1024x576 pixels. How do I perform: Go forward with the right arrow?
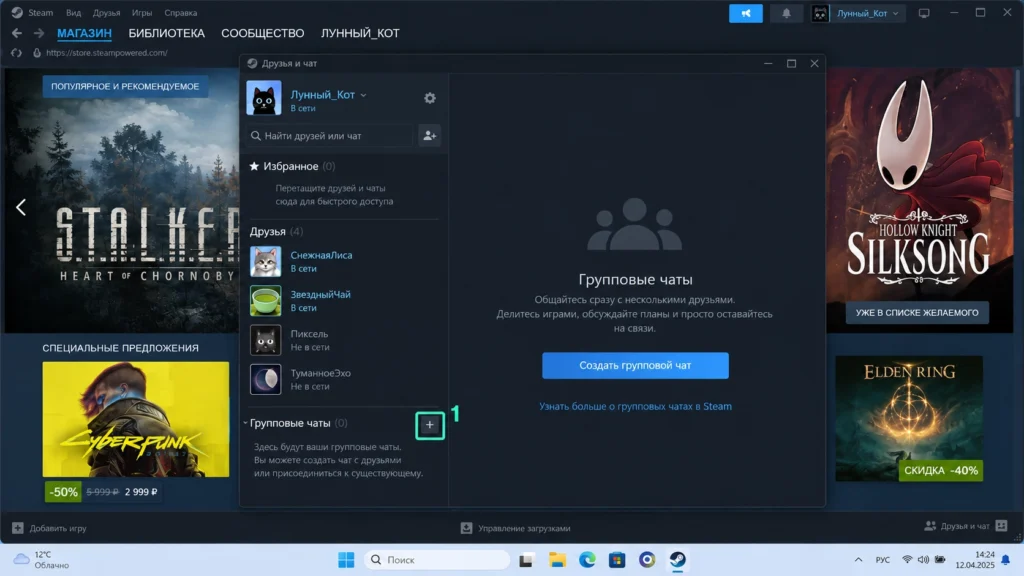point(39,33)
